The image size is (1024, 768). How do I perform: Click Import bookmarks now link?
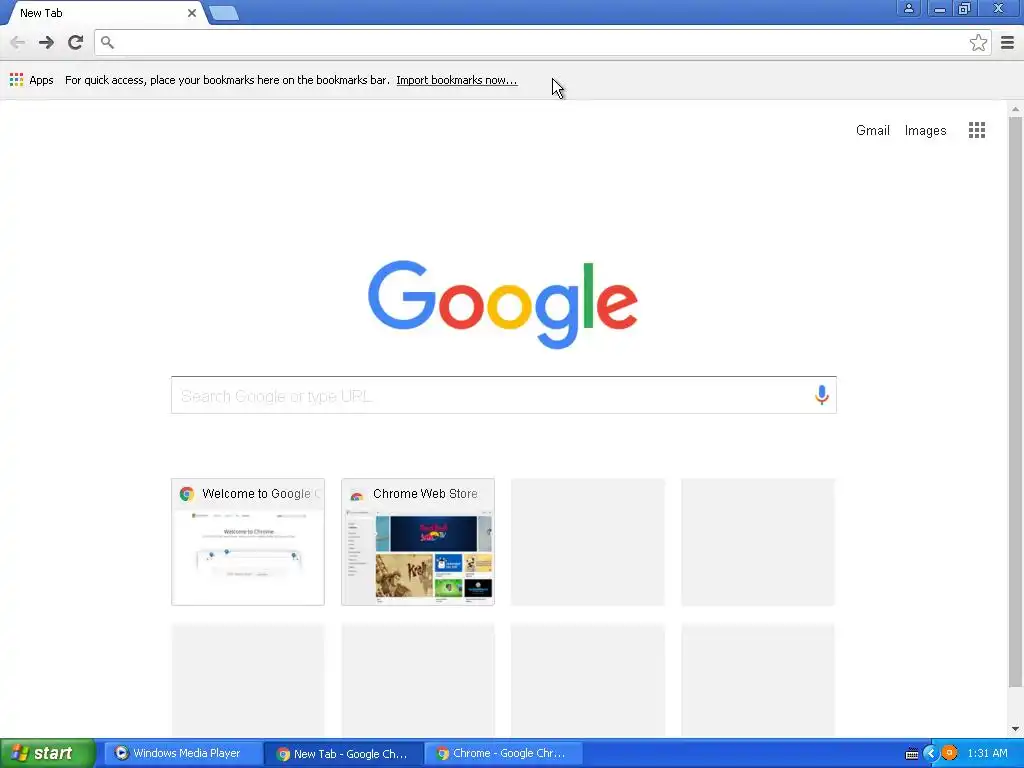click(x=456, y=80)
